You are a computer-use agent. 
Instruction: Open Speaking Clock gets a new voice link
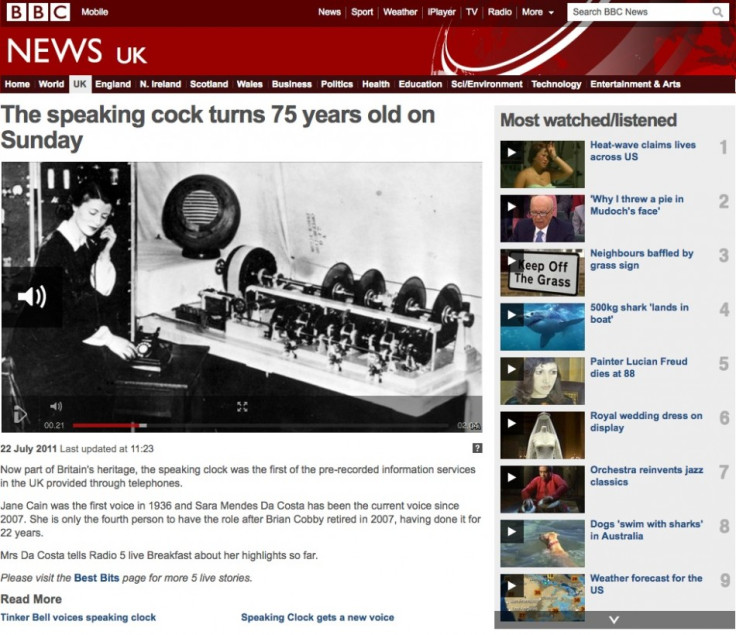(317, 617)
